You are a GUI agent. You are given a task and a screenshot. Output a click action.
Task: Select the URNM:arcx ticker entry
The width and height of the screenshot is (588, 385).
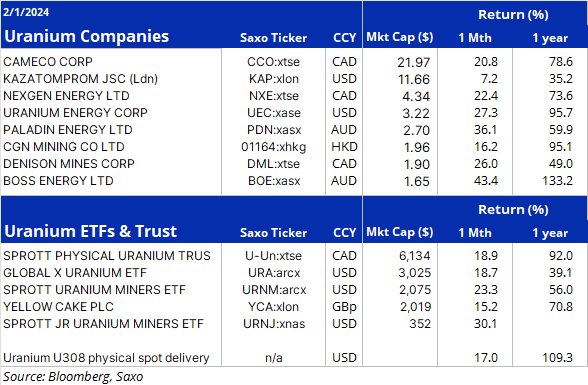274,289
